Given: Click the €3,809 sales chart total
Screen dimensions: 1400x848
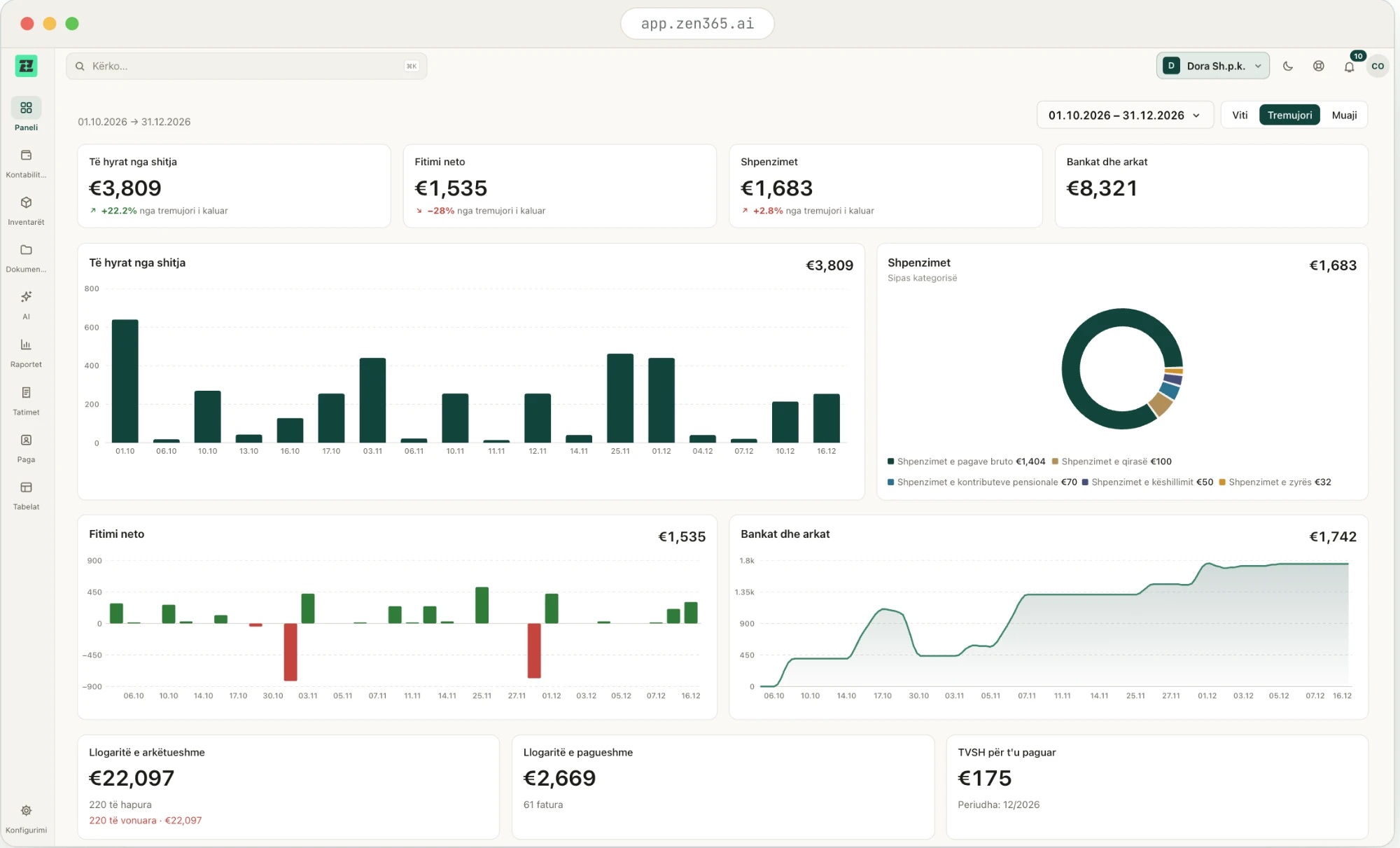Looking at the screenshot, I should (x=829, y=265).
